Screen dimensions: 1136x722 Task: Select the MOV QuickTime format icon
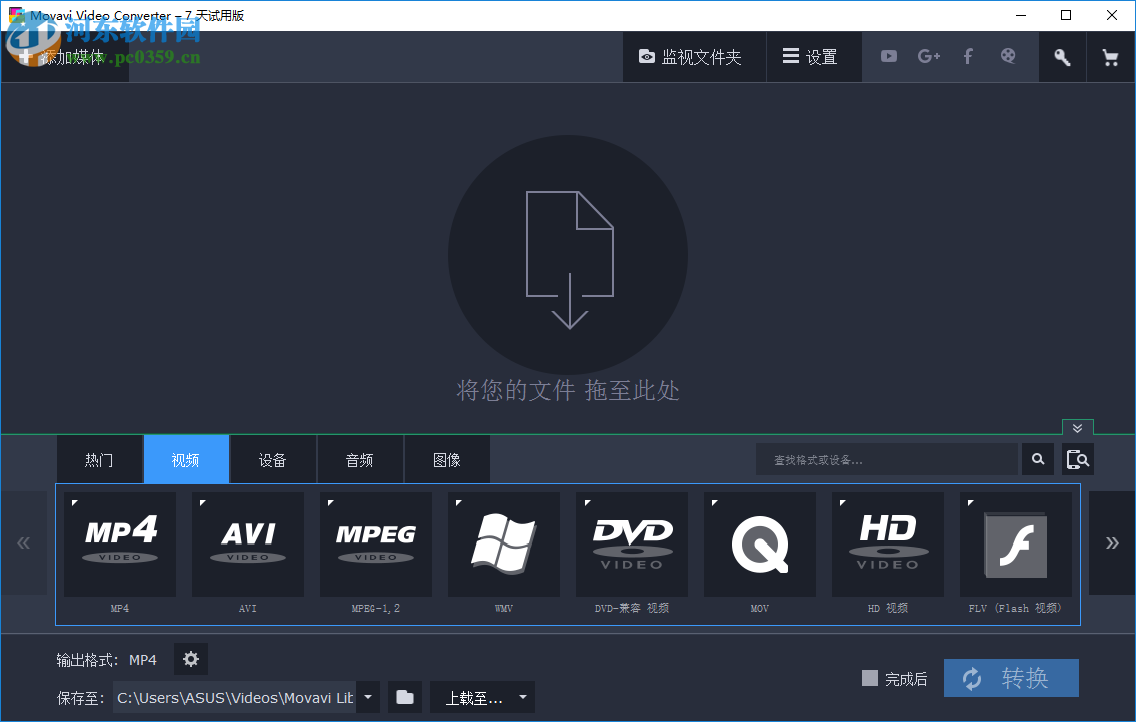point(759,543)
